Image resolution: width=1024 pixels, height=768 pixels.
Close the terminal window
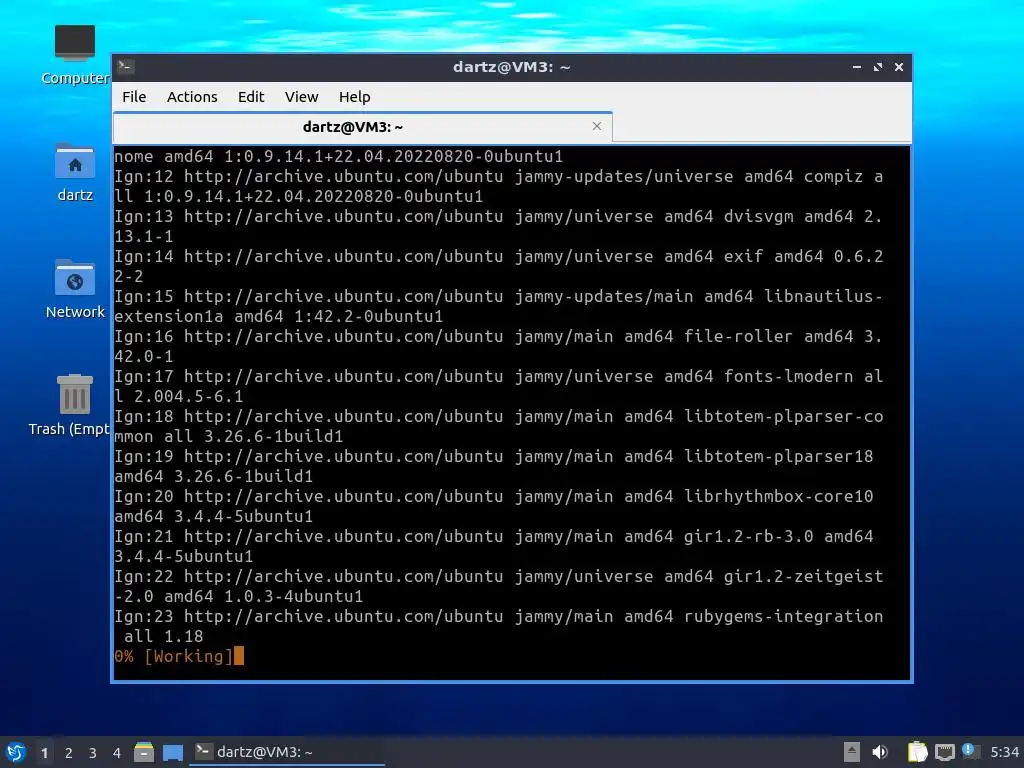(x=899, y=67)
